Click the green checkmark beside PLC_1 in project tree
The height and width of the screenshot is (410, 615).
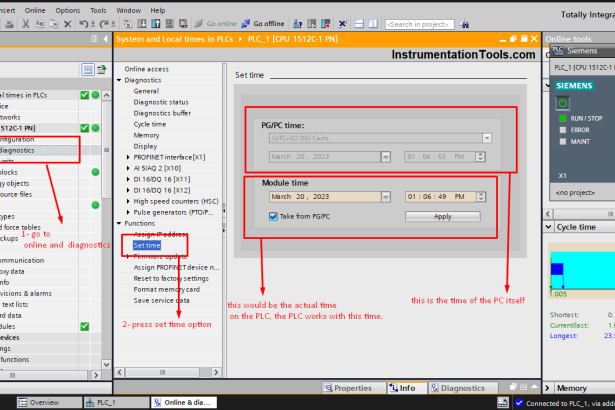pos(85,128)
